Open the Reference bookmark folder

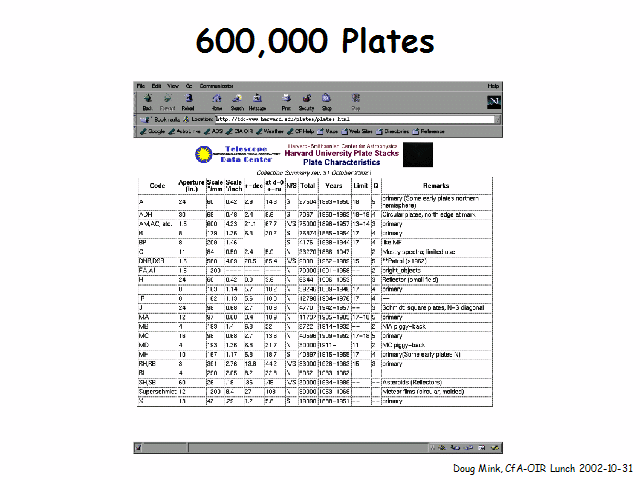[428, 131]
